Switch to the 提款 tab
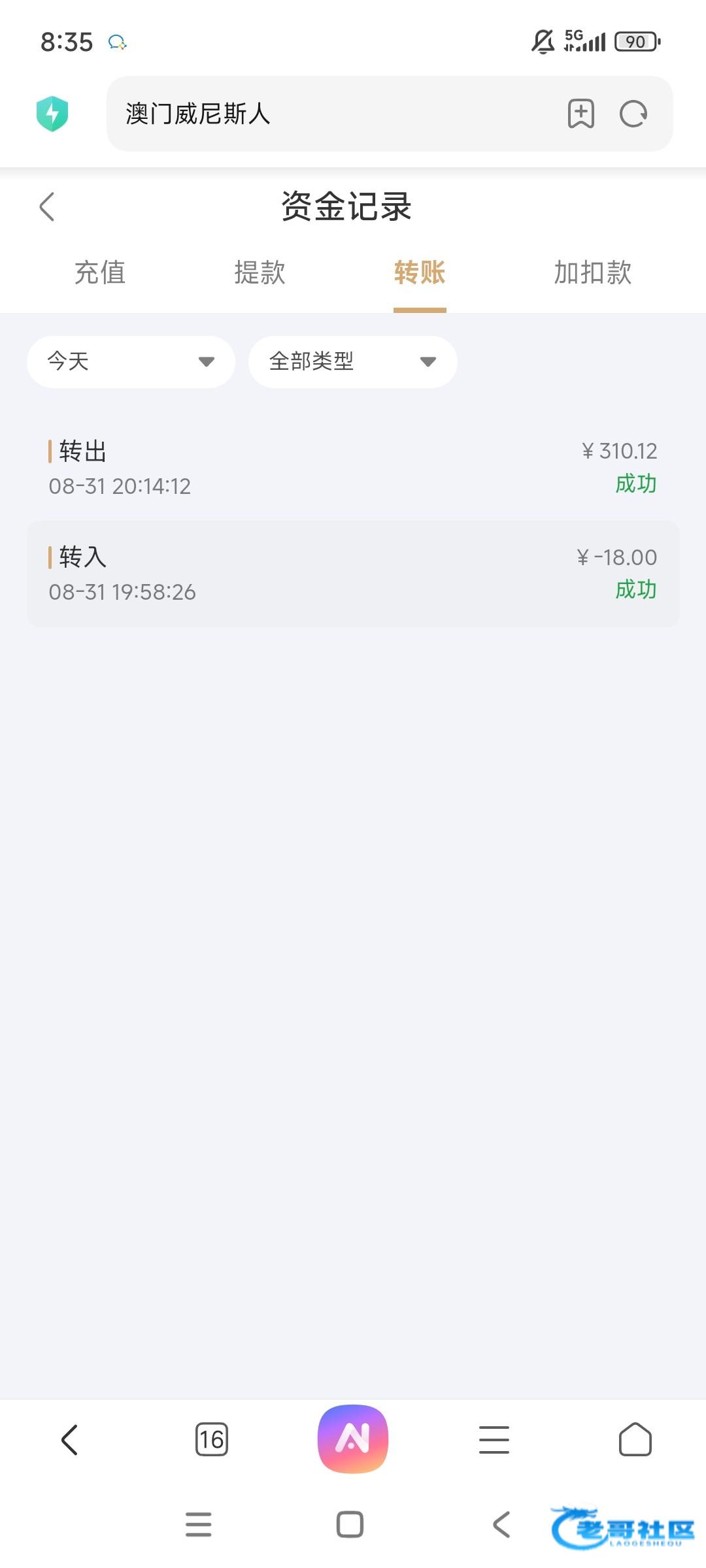Viewport: 706px width, 1568px height. [260, 272]
